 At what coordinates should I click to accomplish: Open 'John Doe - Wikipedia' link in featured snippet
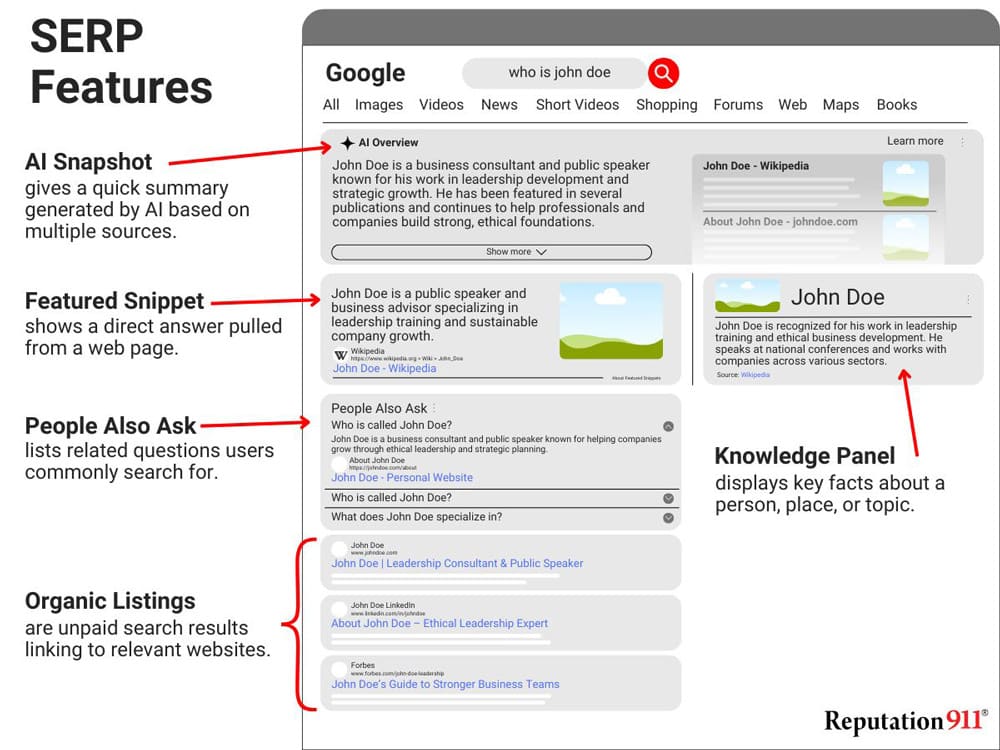(385, 369)
